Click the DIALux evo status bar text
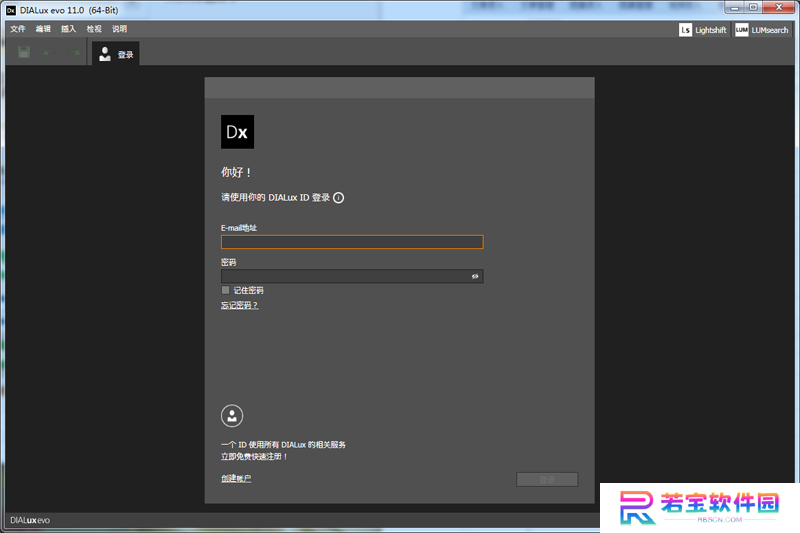This screenshot has width=800, height=533. click(x=30, y=520)
